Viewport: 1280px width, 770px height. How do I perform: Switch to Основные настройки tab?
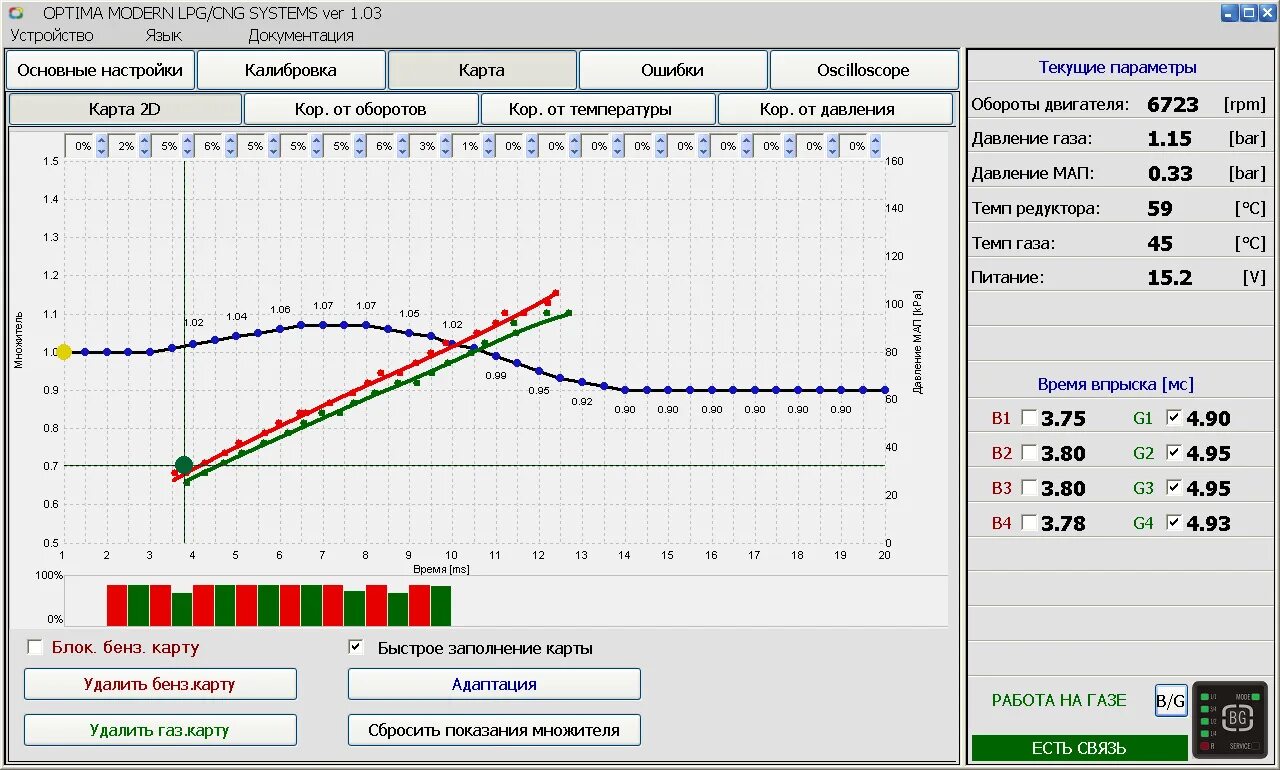coord(100,70)
